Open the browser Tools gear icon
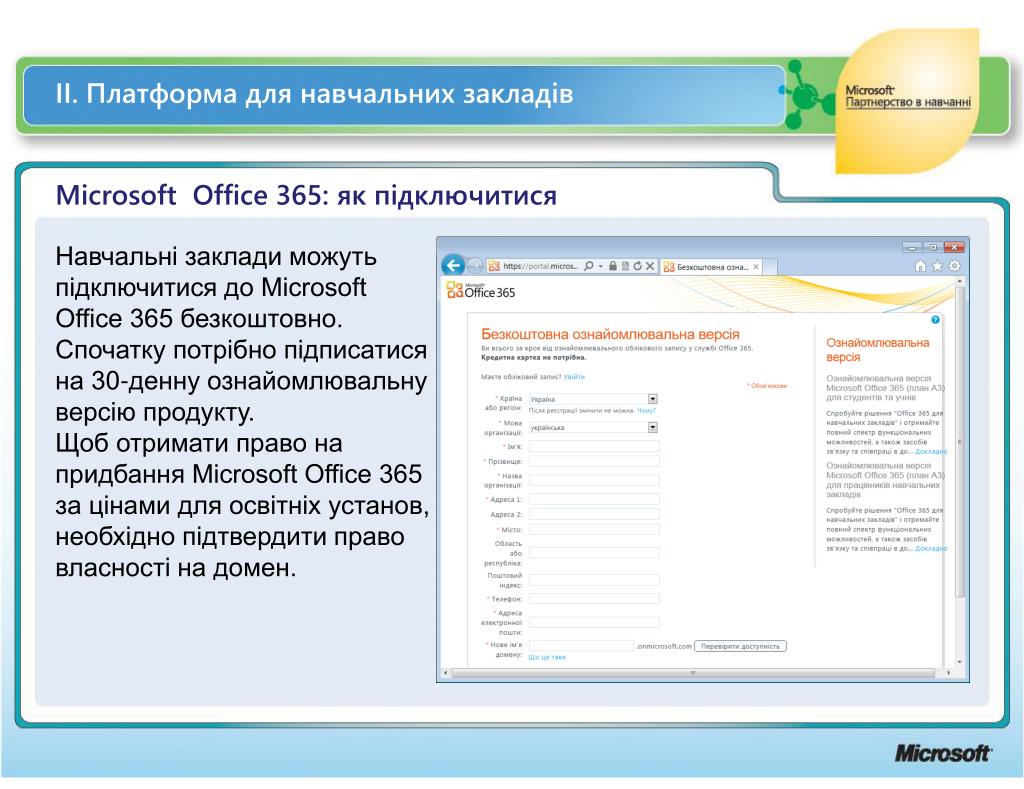This screenshot has height=789, width=1024. click(x=954, y=266)
